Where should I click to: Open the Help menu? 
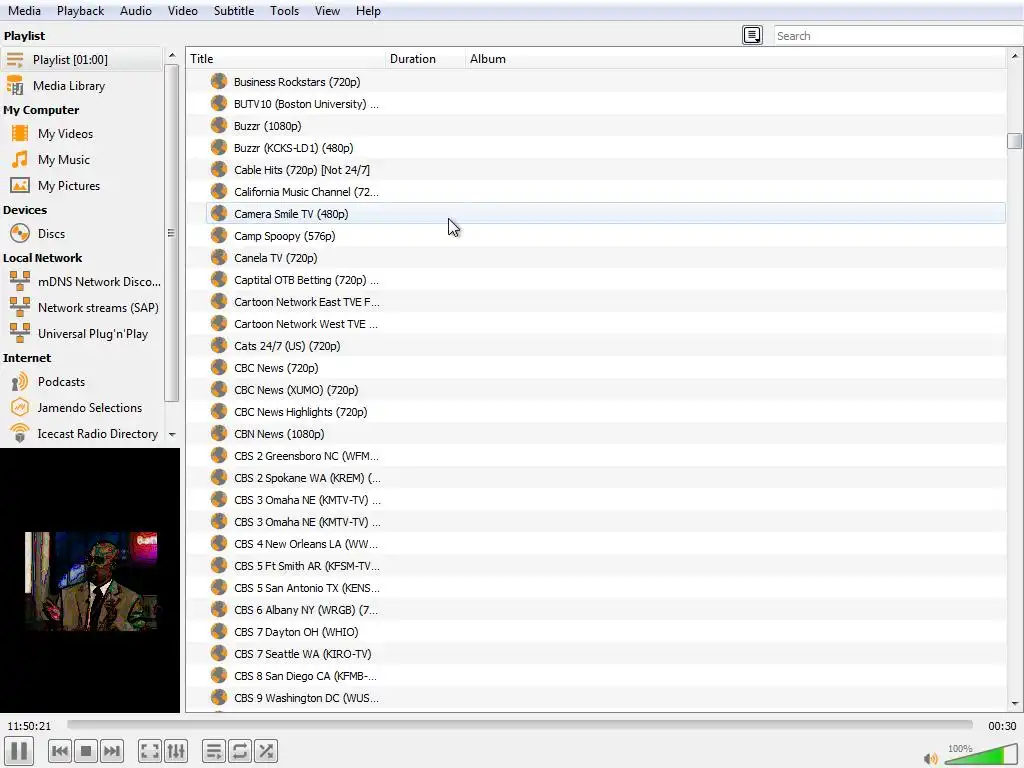point(368,11)
